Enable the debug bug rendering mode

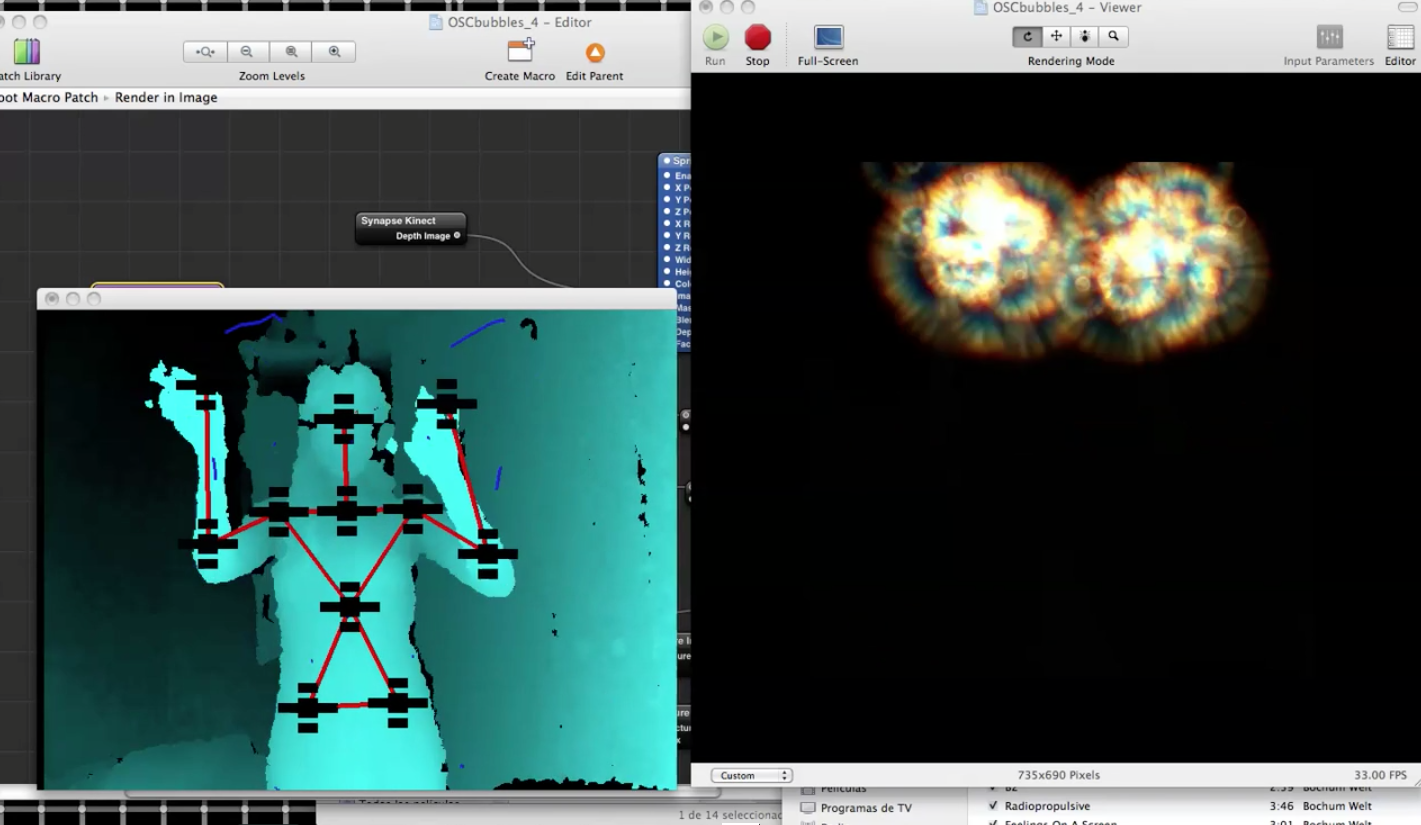(1085, 37)
